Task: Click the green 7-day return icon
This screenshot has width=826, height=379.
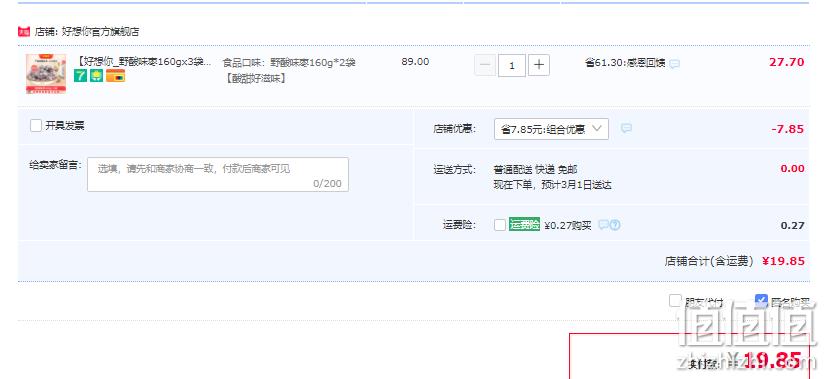Action: tap(80, 75)
